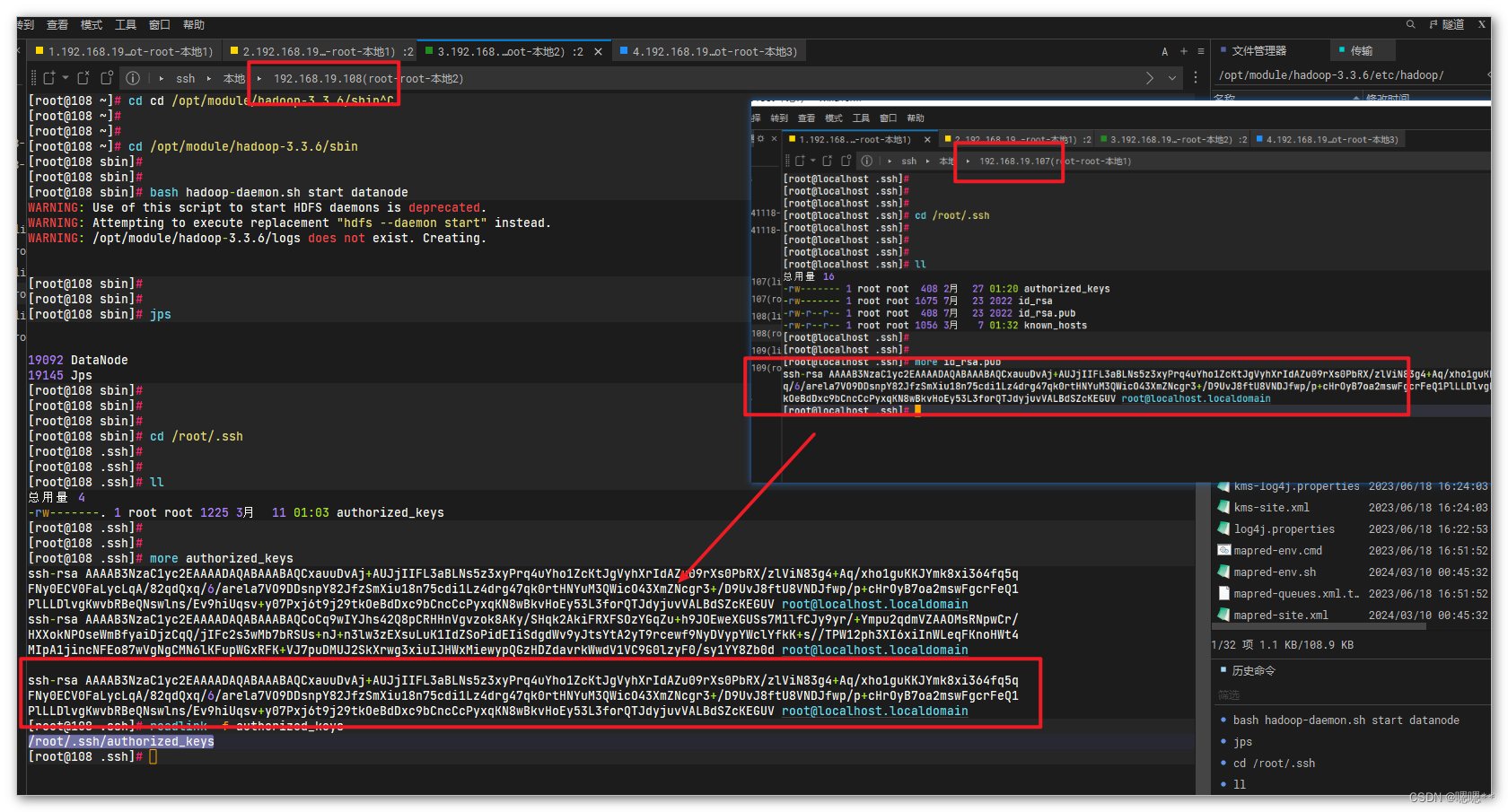Click the gear settings icon in overlay window
This screenshot has height=812, width=1508.
click(761, 139)
